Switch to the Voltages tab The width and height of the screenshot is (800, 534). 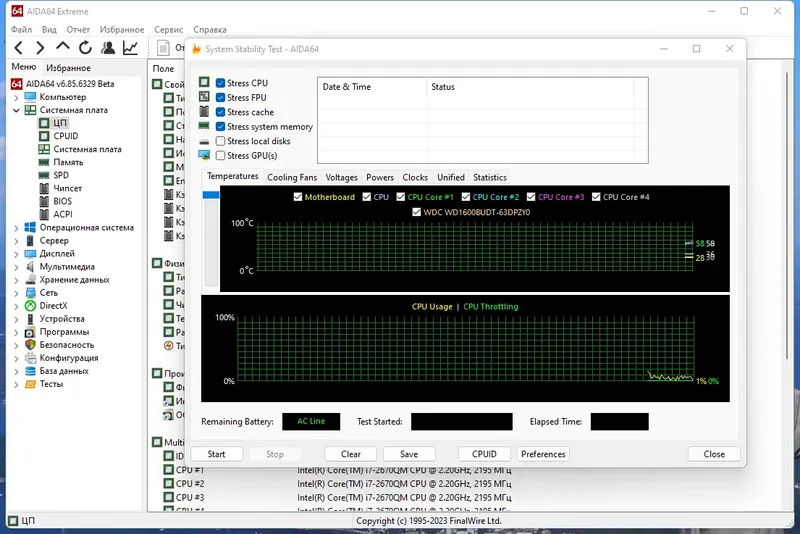click(341, 177)
